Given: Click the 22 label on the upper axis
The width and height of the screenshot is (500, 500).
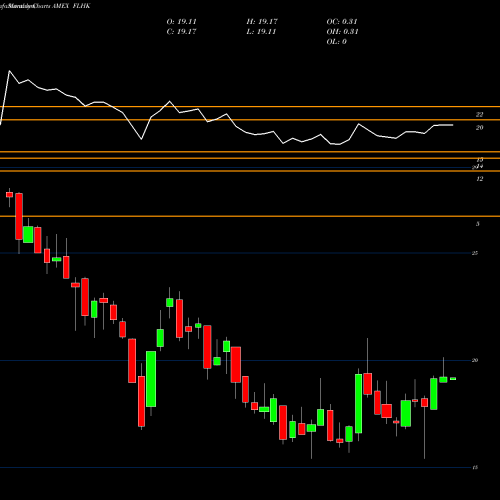Looking at the screenshot, I should (x=479, y=115).
